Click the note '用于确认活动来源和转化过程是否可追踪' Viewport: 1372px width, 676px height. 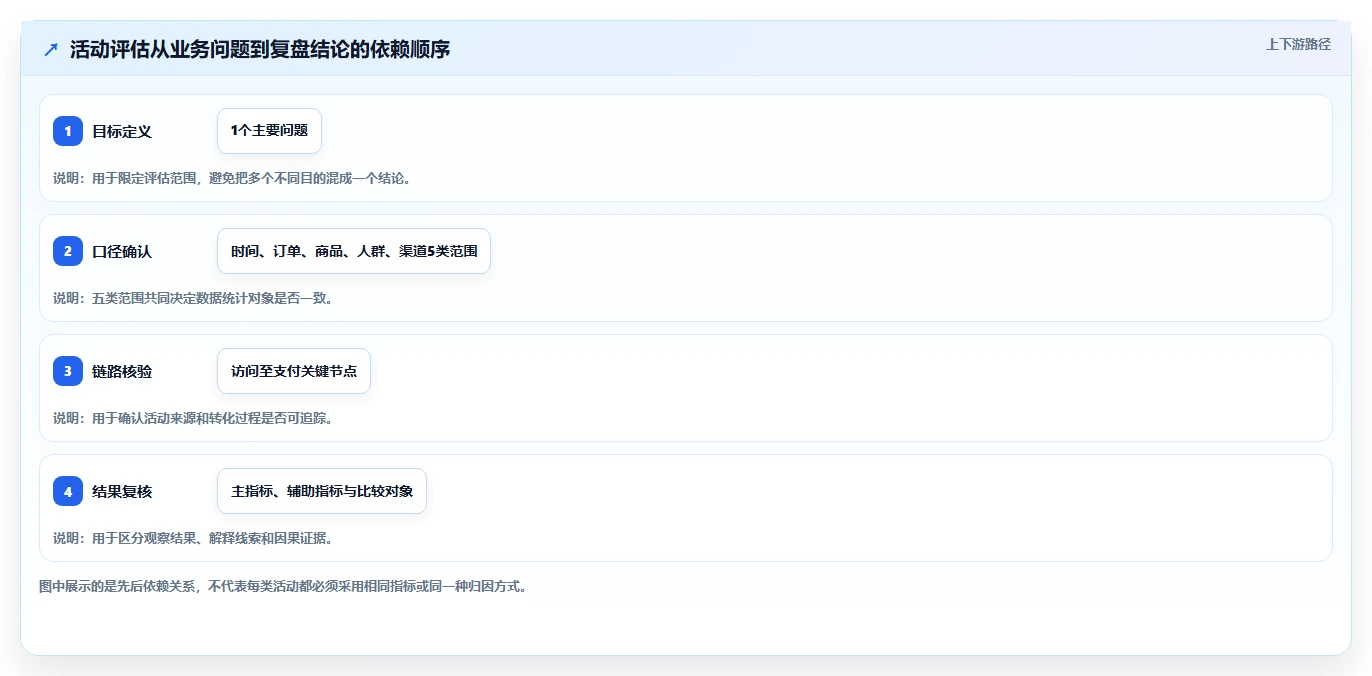coord(193,418)
